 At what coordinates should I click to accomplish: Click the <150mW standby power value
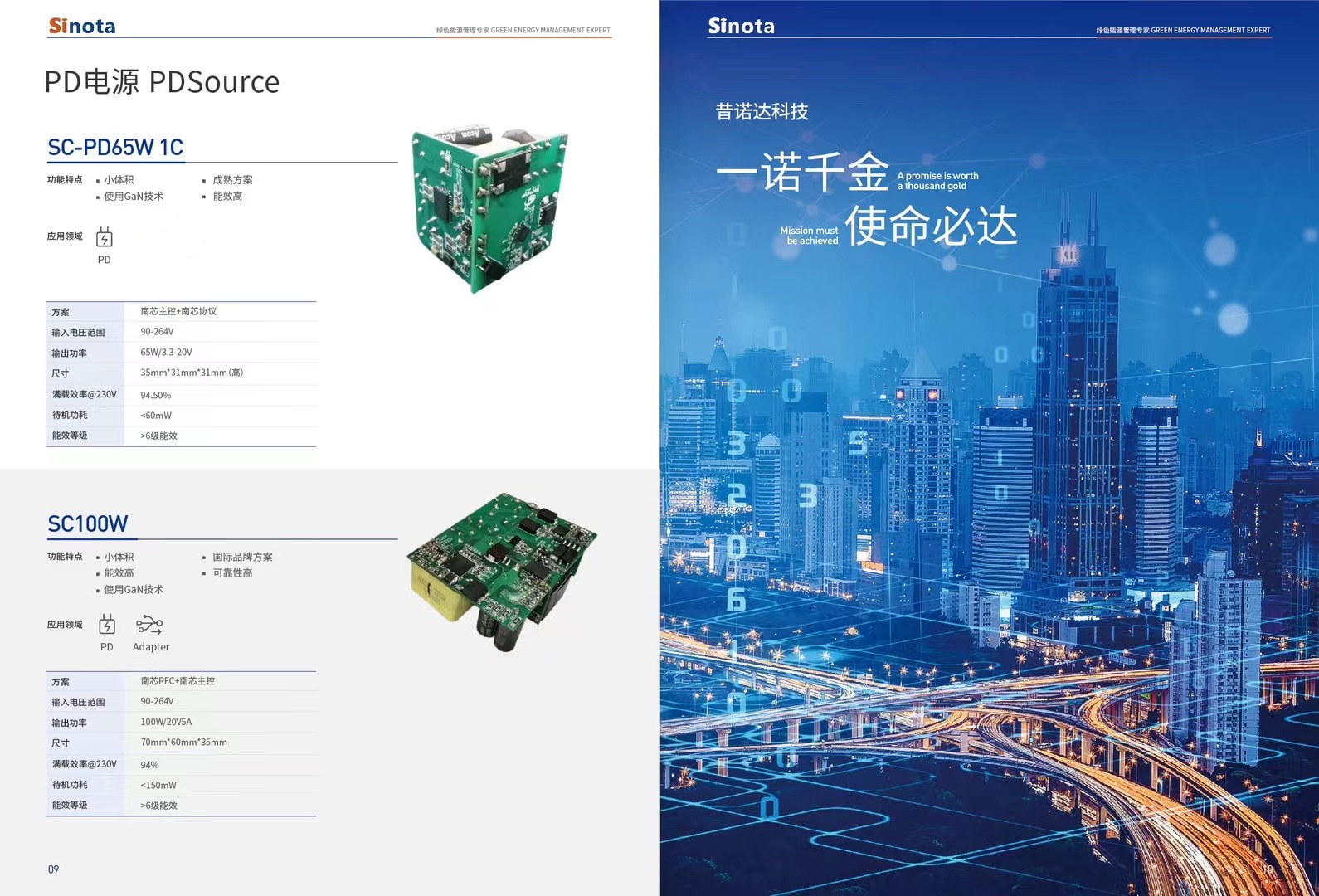click(158, 785)
